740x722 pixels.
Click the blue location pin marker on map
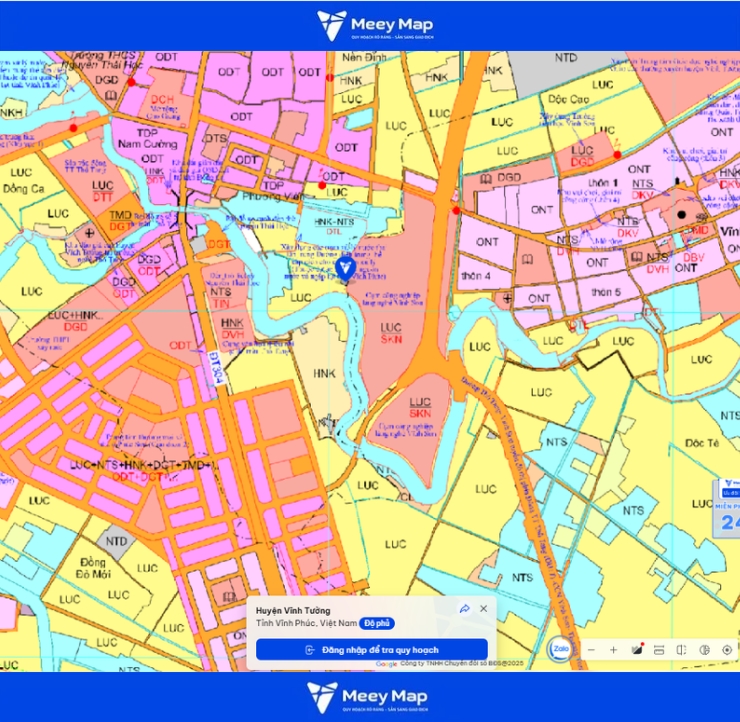pyautogui.click(x=345, y=270)
